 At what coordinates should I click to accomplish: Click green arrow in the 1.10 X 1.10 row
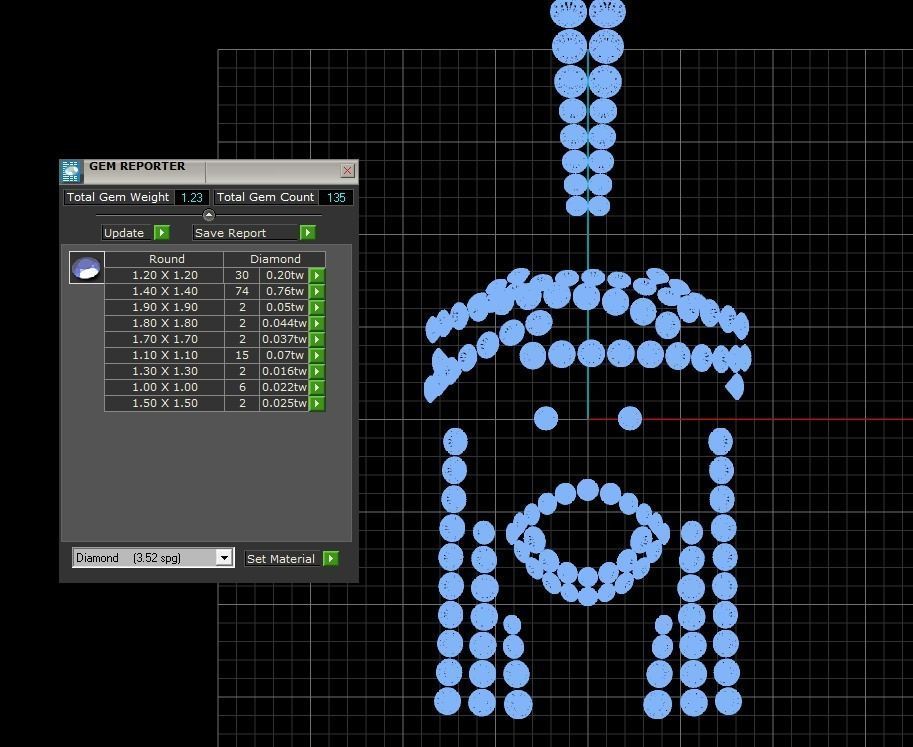317,355
